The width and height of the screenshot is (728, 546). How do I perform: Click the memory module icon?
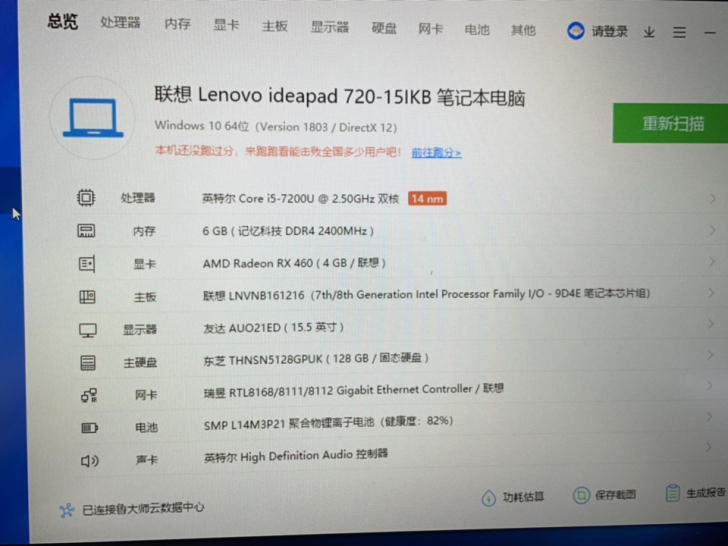[x=86, y=231]
